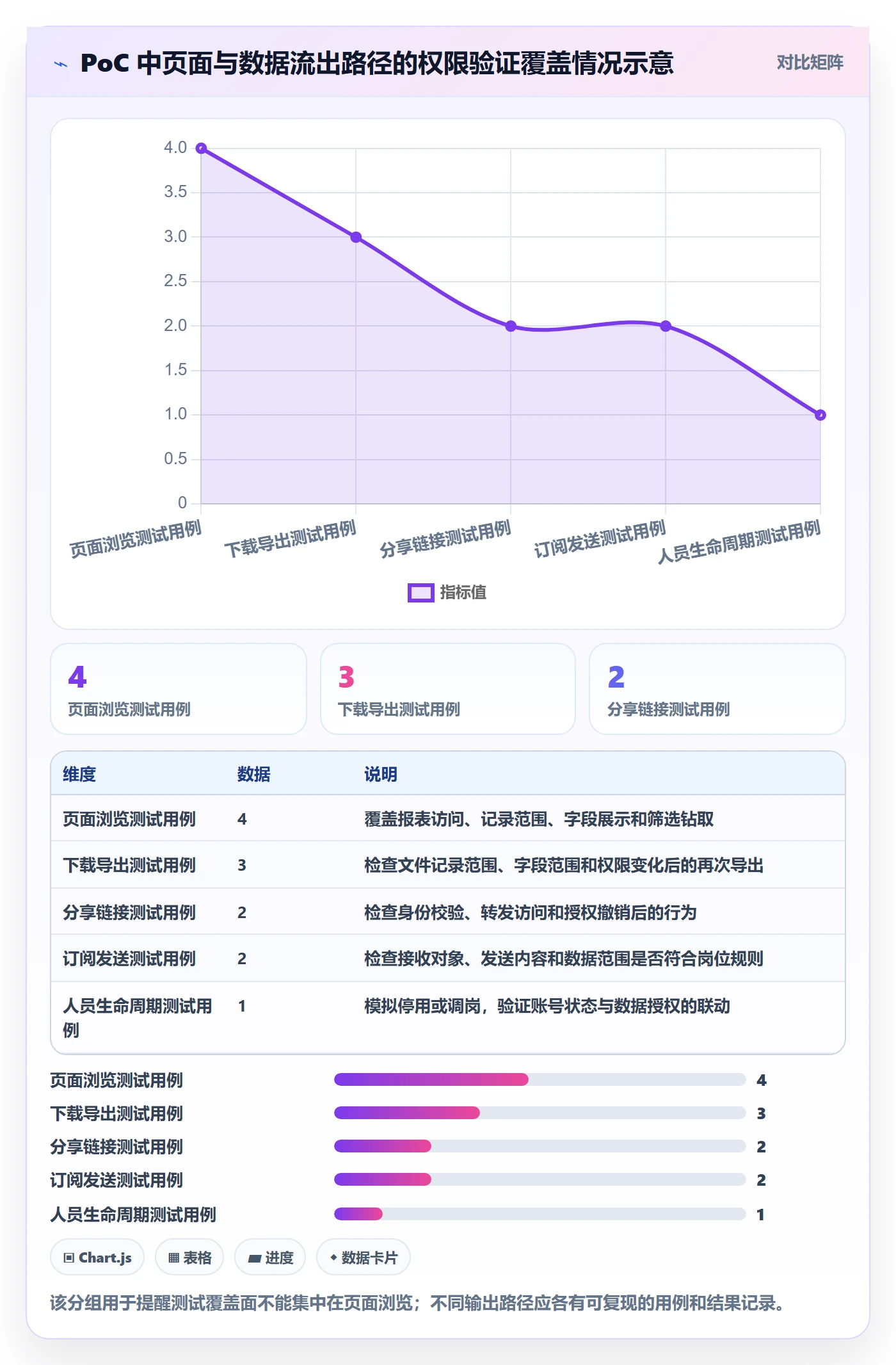Click the 进度 tag chip
Viewport: 896px width, 1365px height.
coord(270,1257)
